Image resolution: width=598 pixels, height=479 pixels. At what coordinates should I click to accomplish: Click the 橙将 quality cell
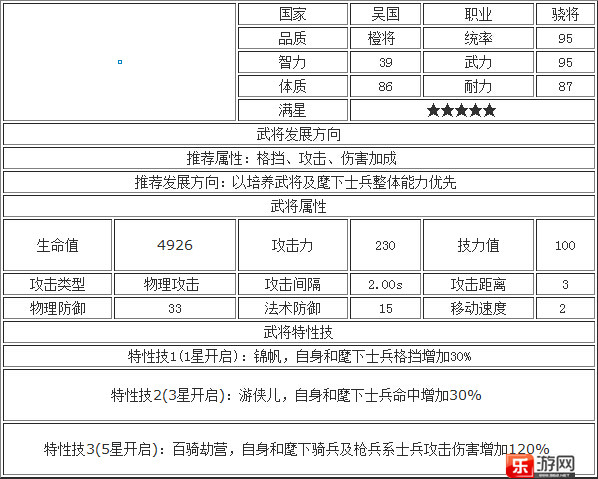385,39
